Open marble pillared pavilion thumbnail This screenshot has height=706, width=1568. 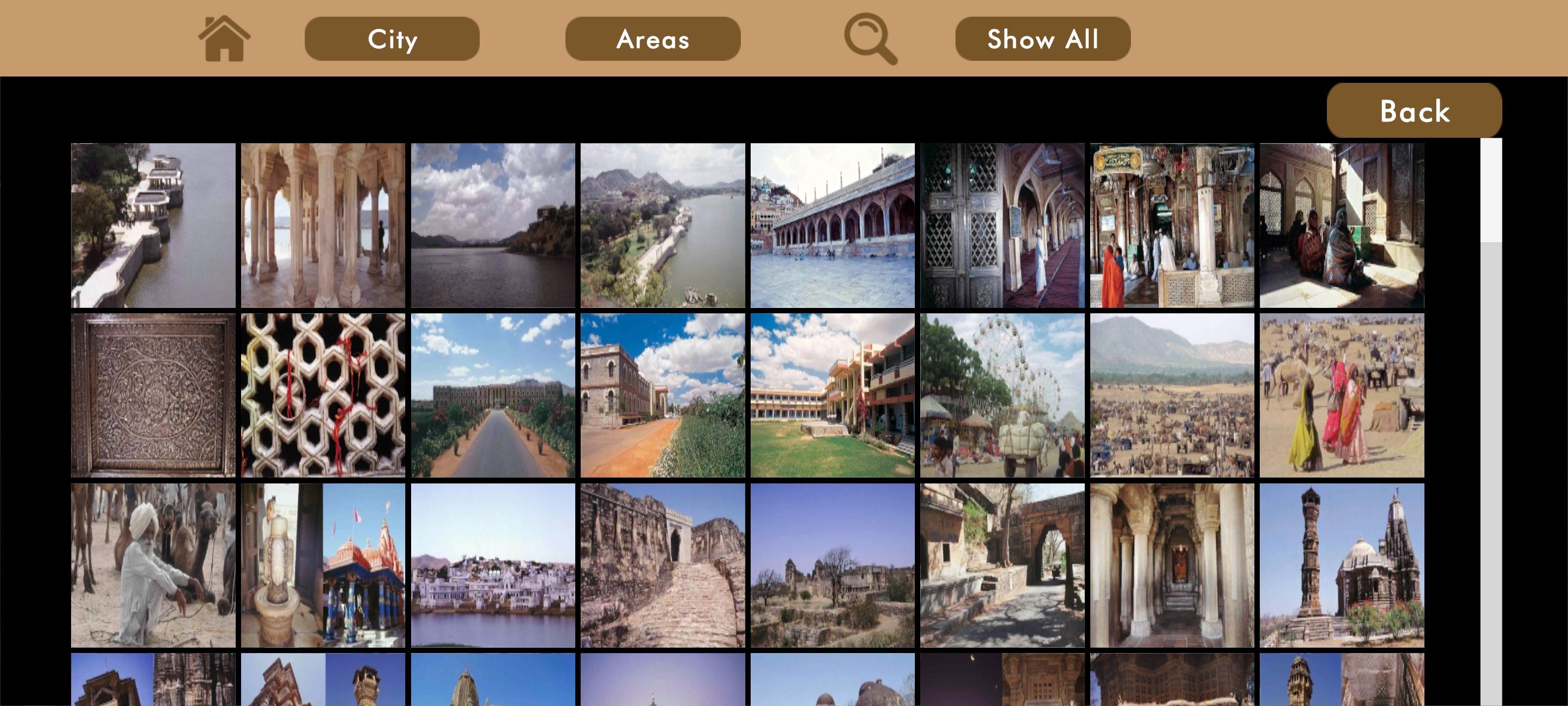pyautogui.click(x=323, y=226)
